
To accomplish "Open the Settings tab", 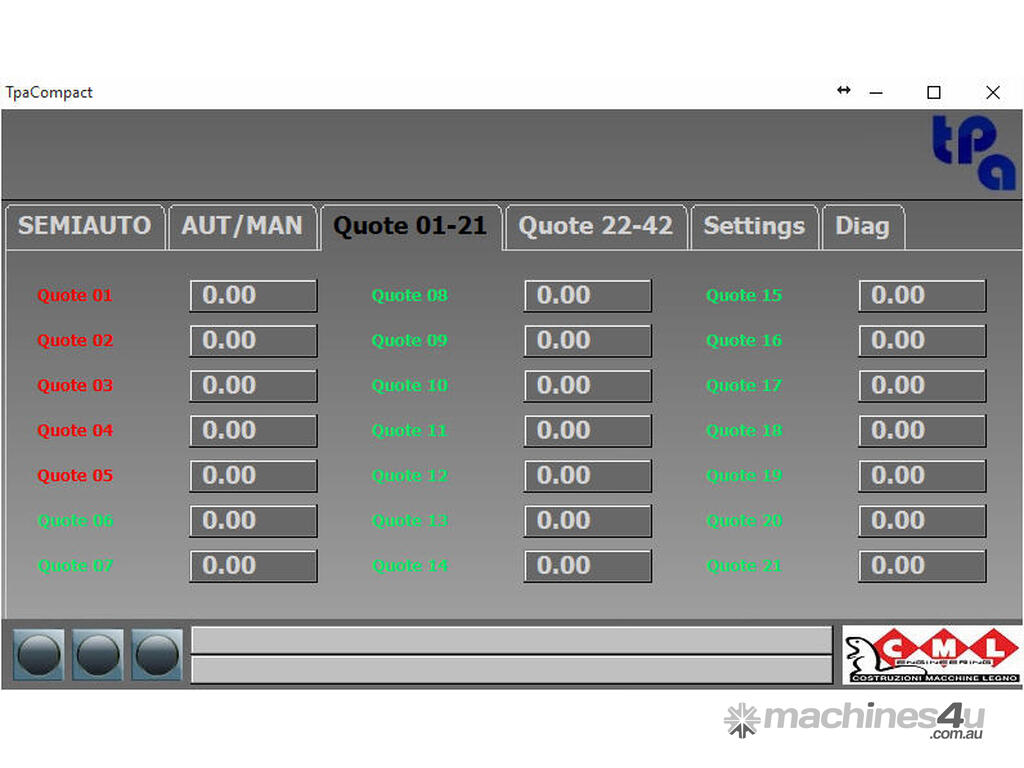I will tap(754, 226).
